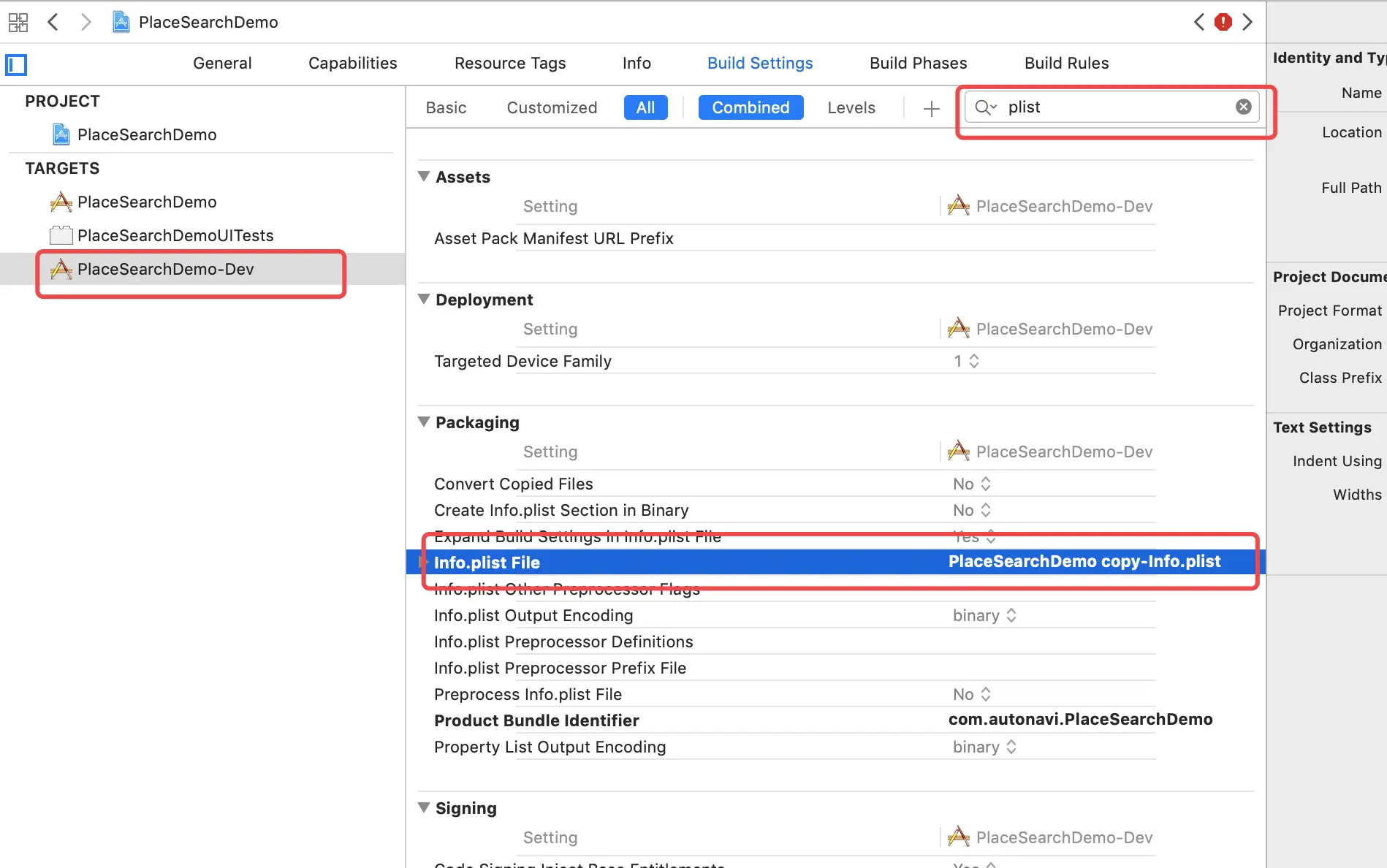Change Create Info.plist Section in Binary value
The width and height of the screenshot is (1387, 868).
[x=972, y=511]
